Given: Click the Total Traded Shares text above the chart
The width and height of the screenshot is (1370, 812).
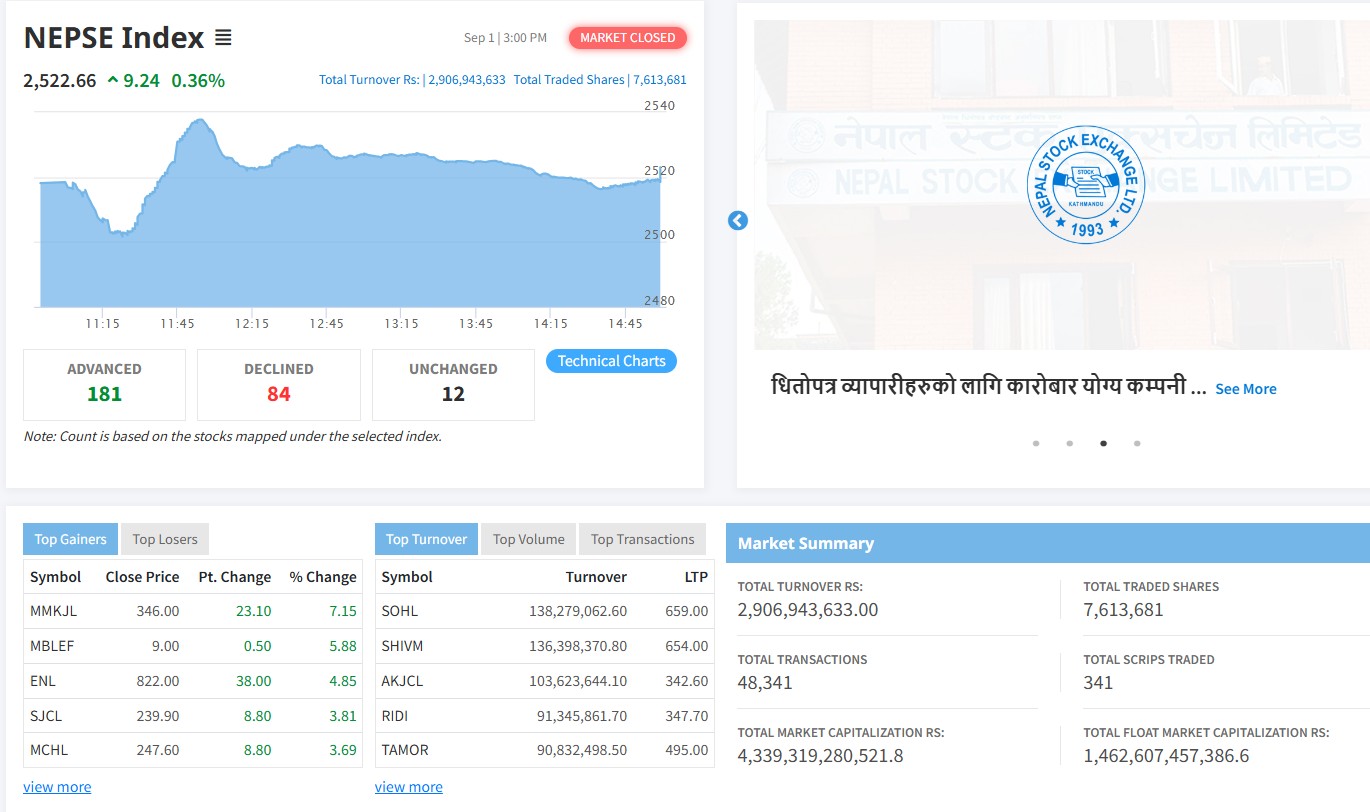Looking at the screenshot, I should [600, 80].
